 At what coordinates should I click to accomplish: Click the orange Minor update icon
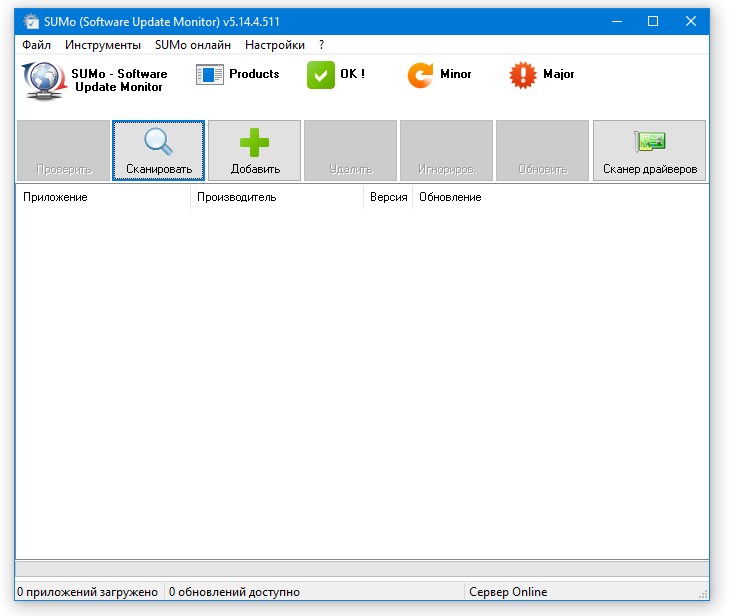(x=420, y=75)
